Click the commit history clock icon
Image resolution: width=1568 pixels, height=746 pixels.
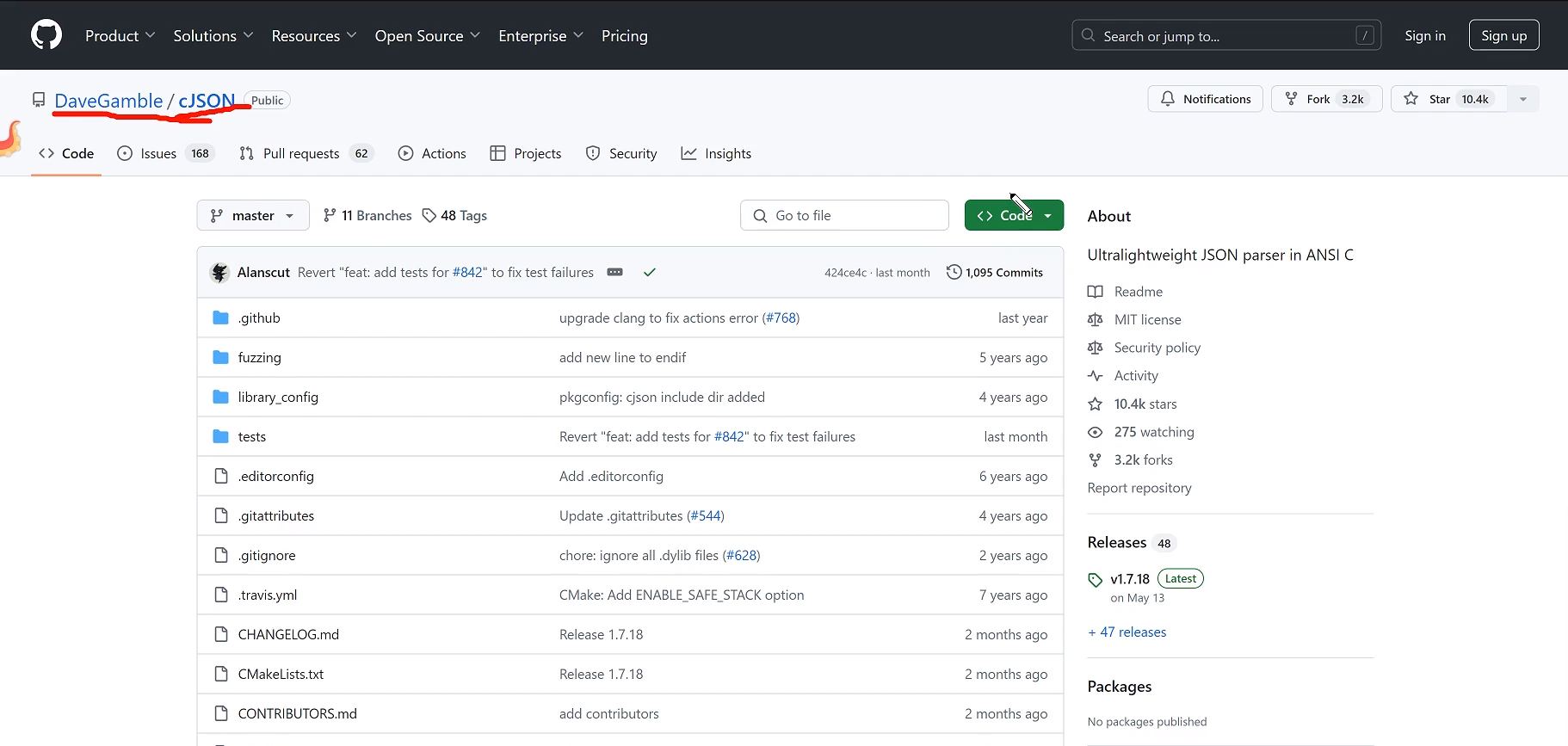(954, 272)
